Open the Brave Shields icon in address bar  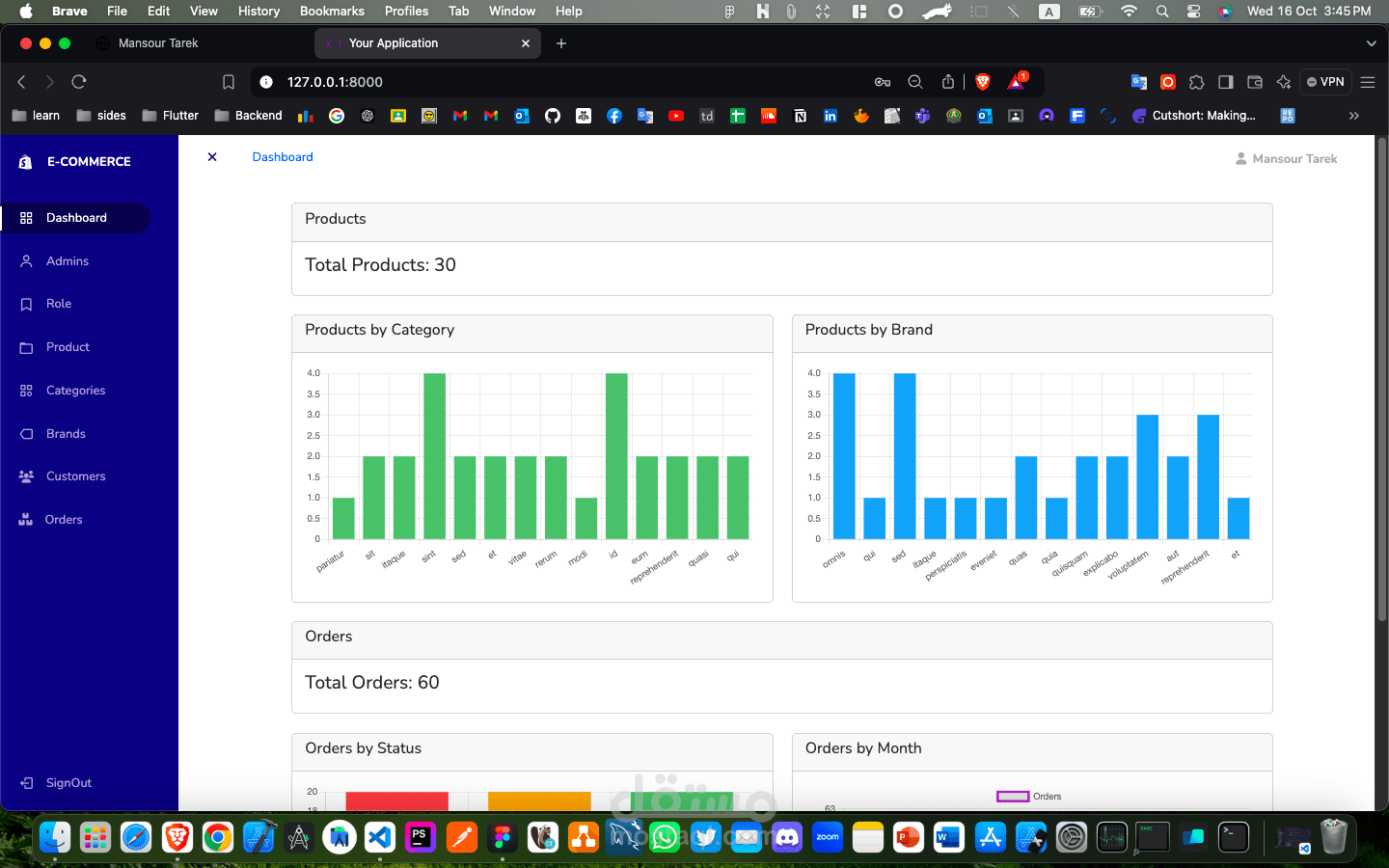pos(981,82)
